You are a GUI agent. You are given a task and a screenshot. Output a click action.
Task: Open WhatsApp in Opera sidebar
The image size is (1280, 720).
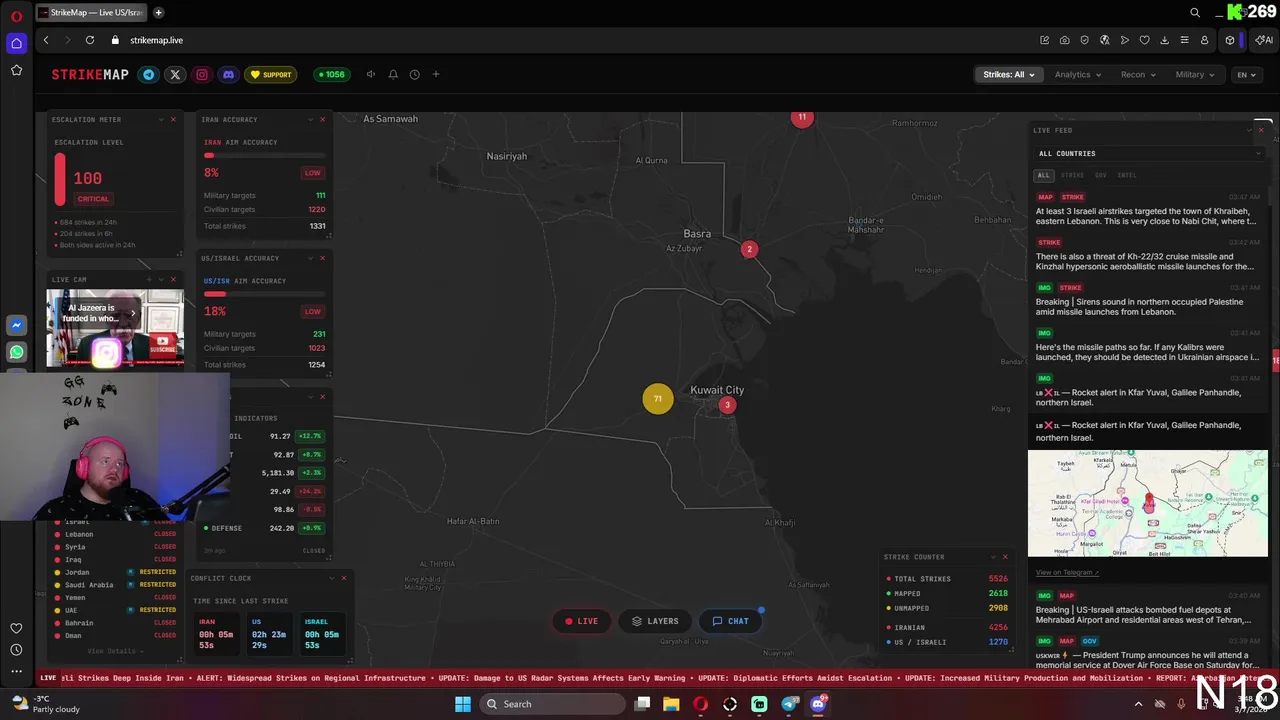coord(16,352)
